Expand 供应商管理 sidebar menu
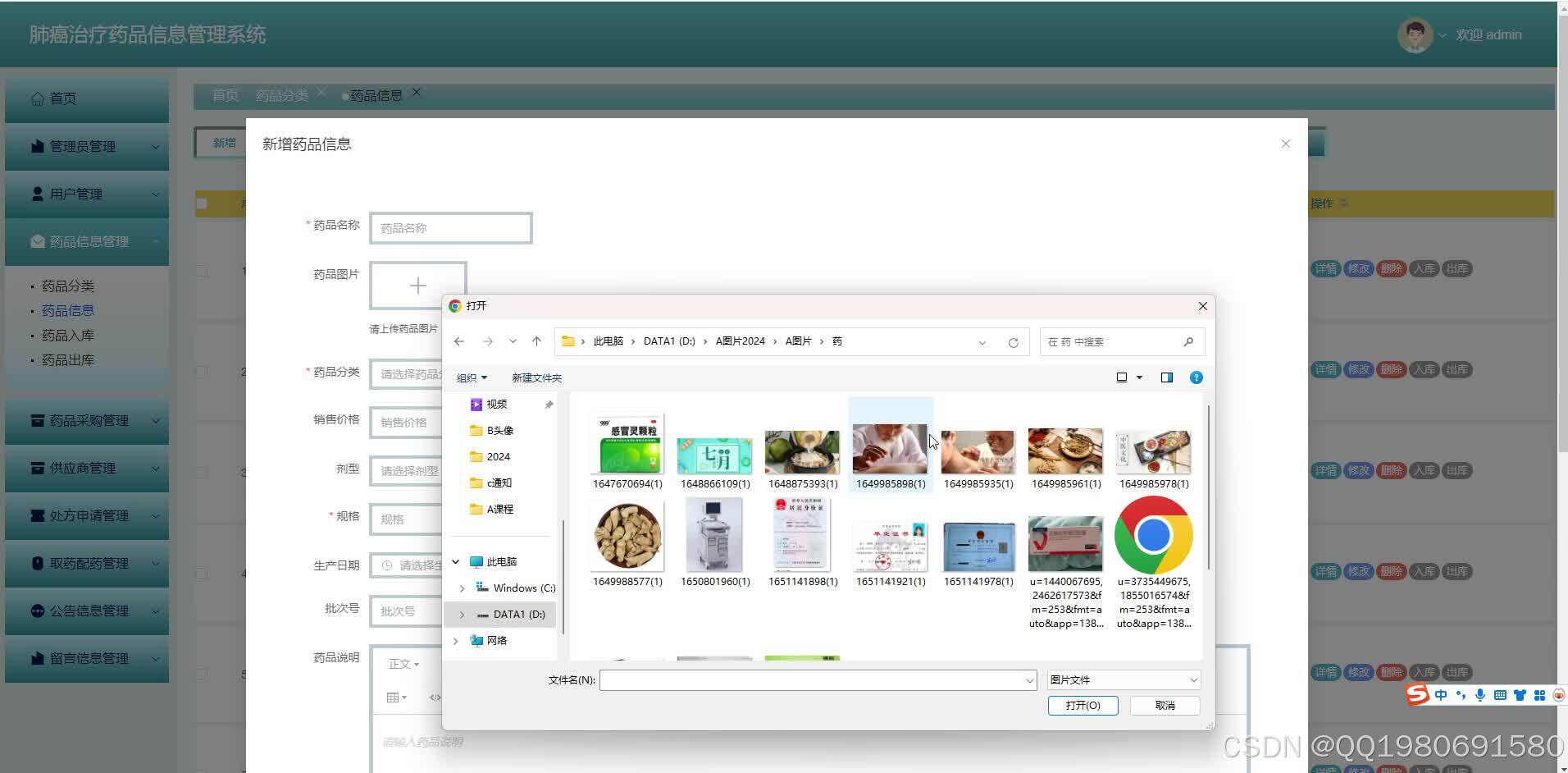1568x773 pixels. point(87,469)
